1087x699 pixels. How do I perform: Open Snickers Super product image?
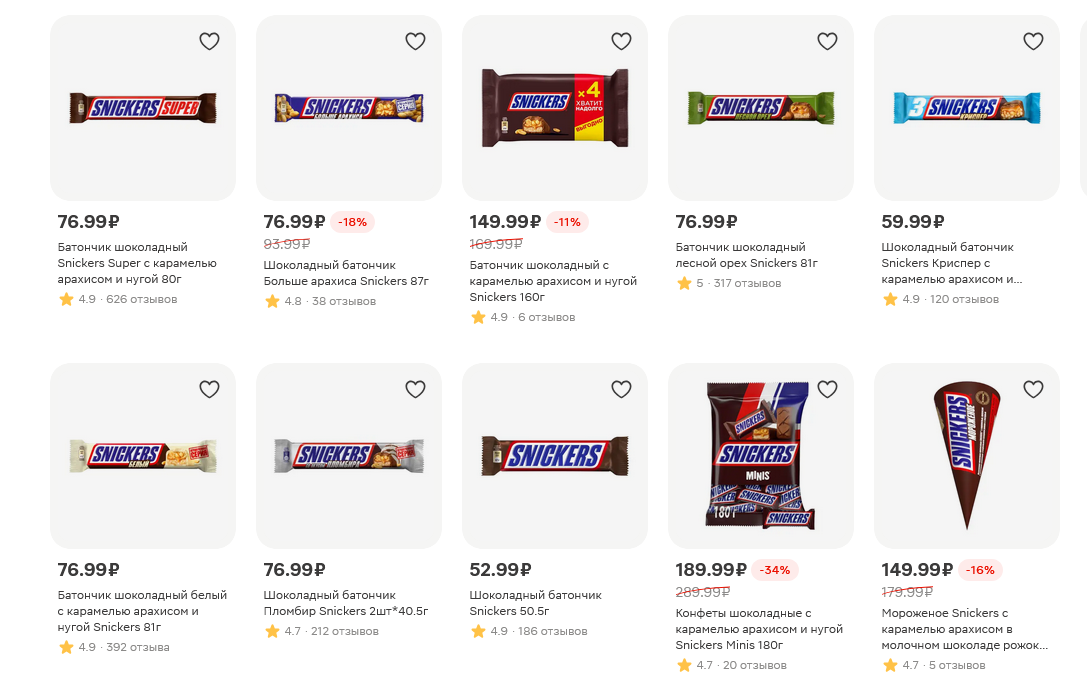pyautogui.click(x=143, y=107)
